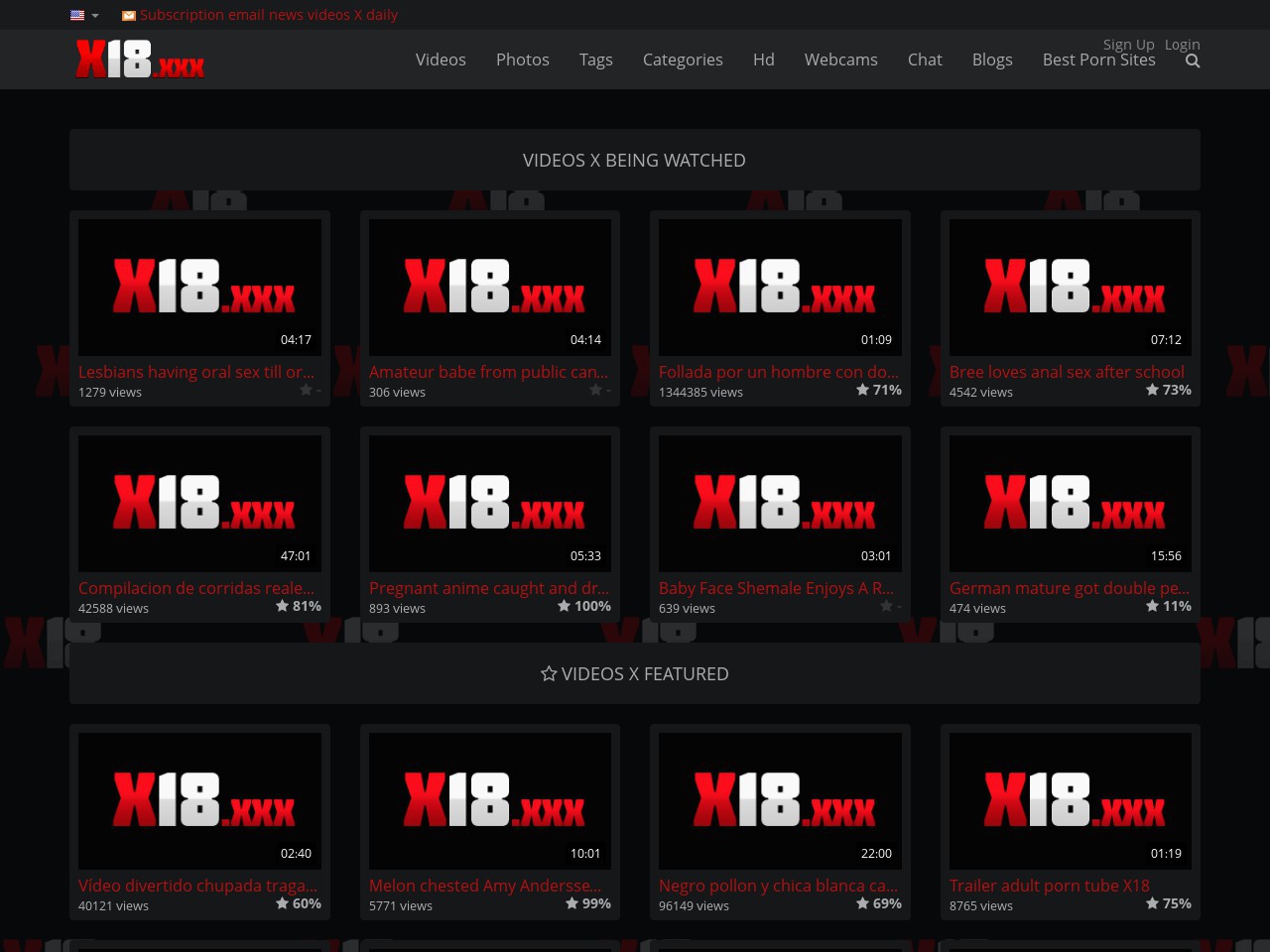Screen dimensions: 1270x952
Task: Click the US flag language icon
Action: pyautogui.click(x=77, y=16)
